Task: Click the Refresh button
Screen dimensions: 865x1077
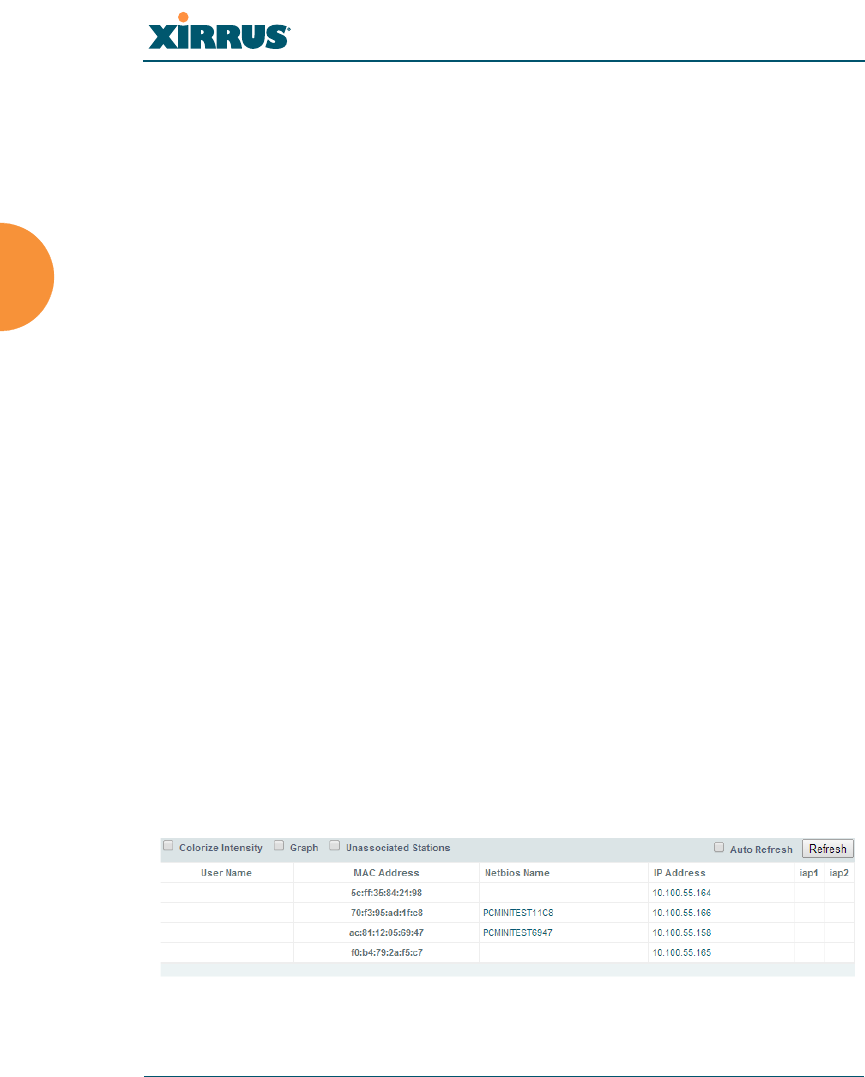Action: click(828, 849)
